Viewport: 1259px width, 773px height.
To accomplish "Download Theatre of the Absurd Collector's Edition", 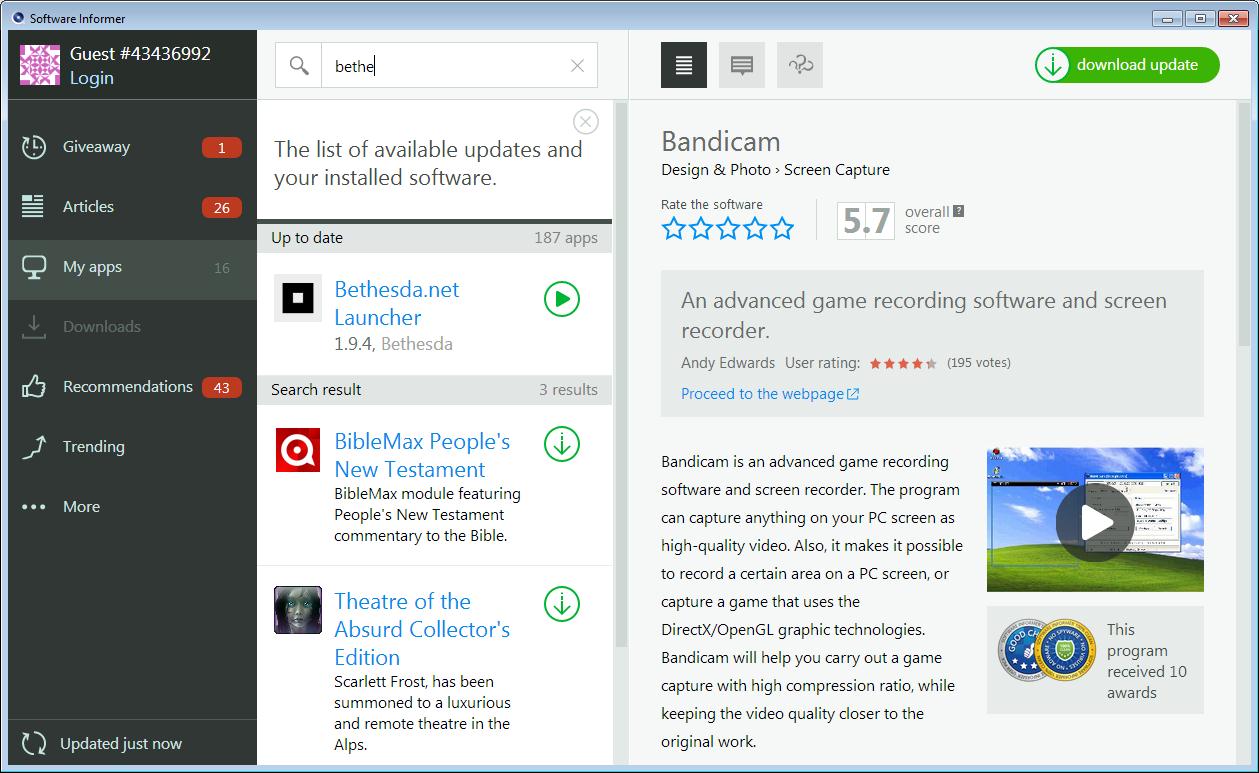I will pyautogui.click(x=561, y=604).
